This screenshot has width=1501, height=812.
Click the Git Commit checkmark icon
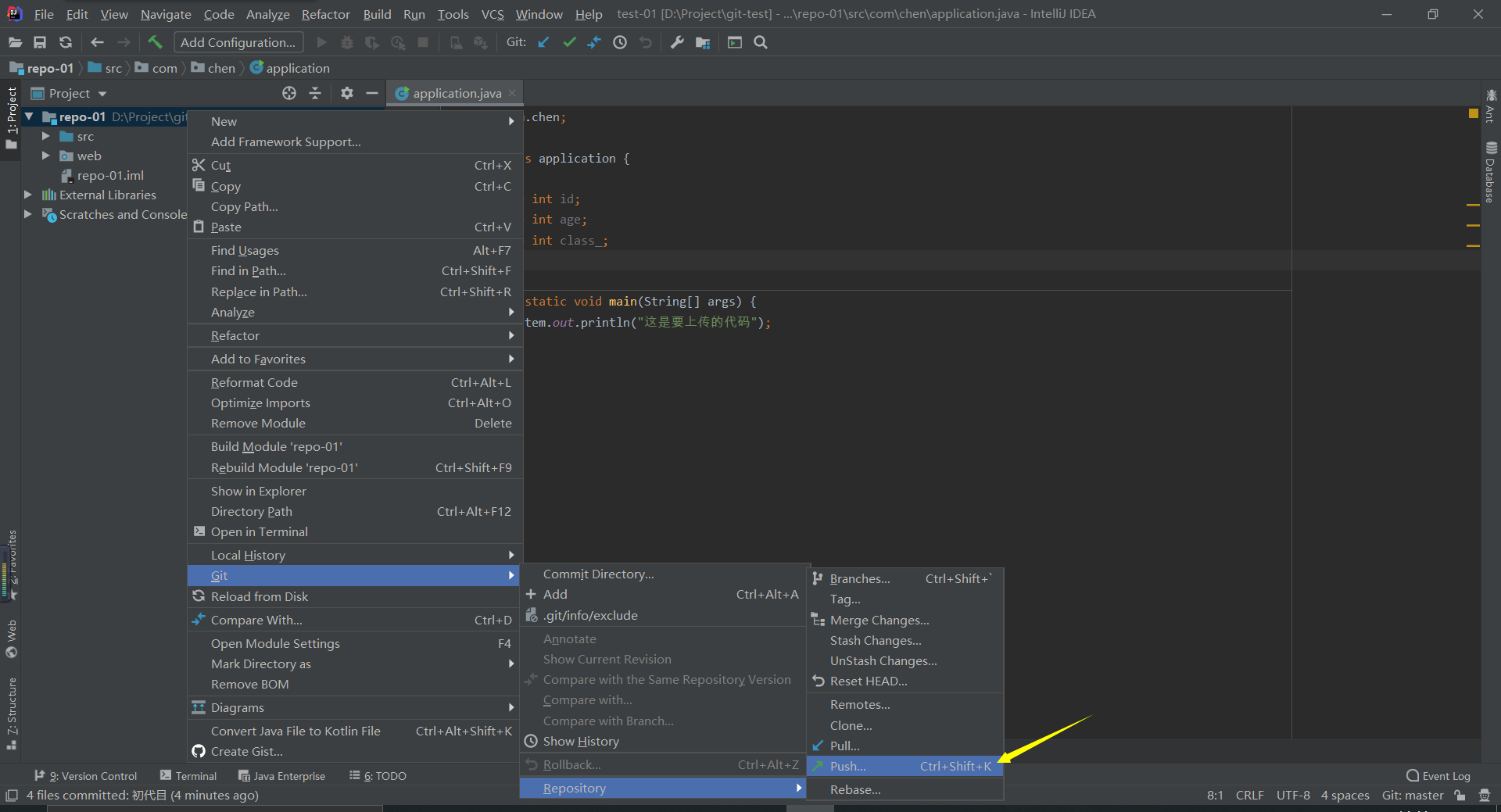[x=569, y=42]
